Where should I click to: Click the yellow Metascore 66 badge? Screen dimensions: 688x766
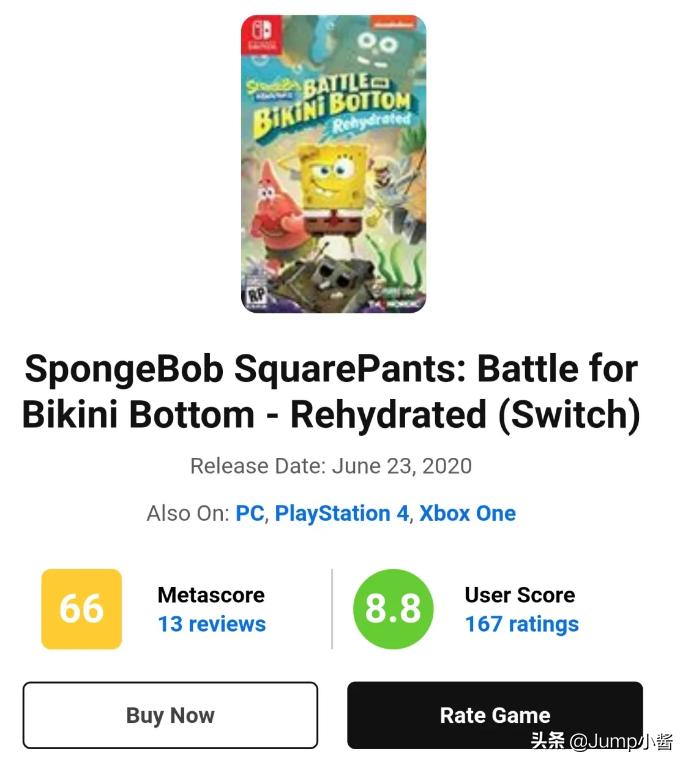tap(81, 609)
